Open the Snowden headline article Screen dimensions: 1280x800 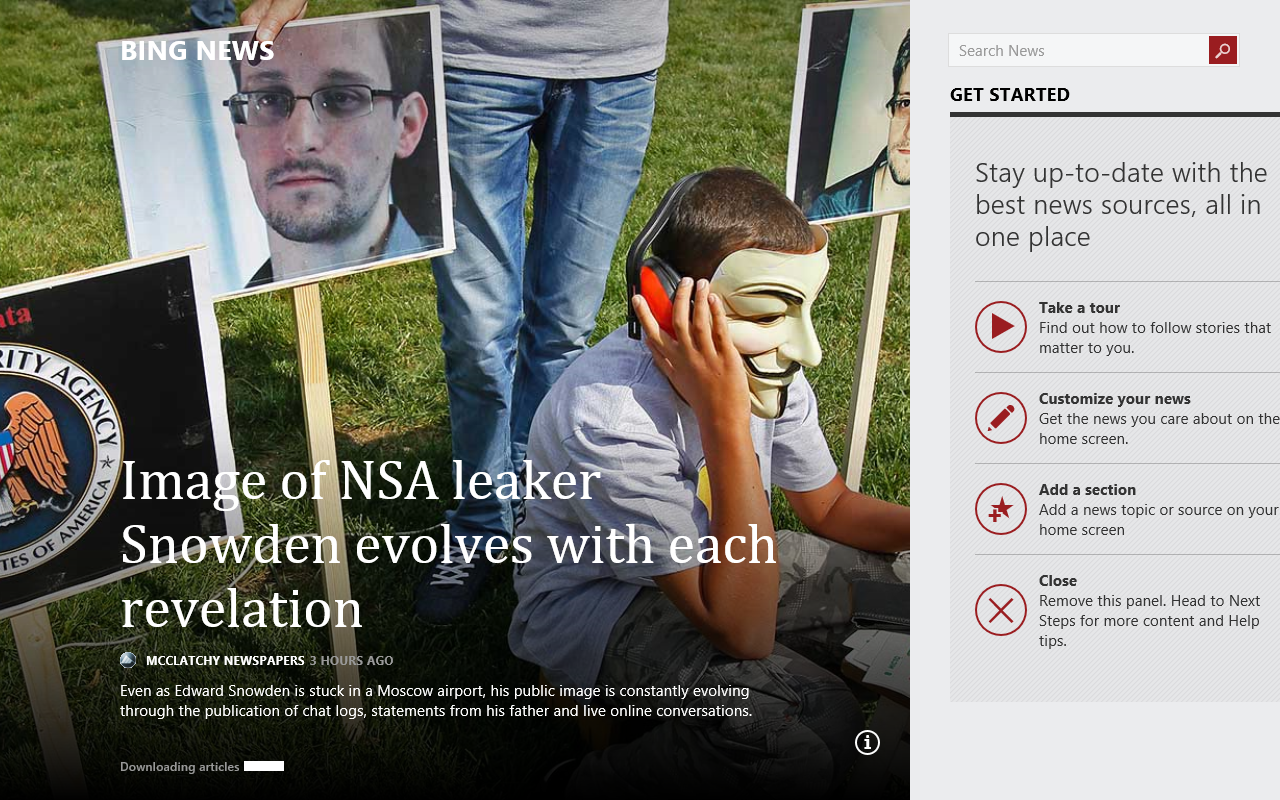pos(448,544)
